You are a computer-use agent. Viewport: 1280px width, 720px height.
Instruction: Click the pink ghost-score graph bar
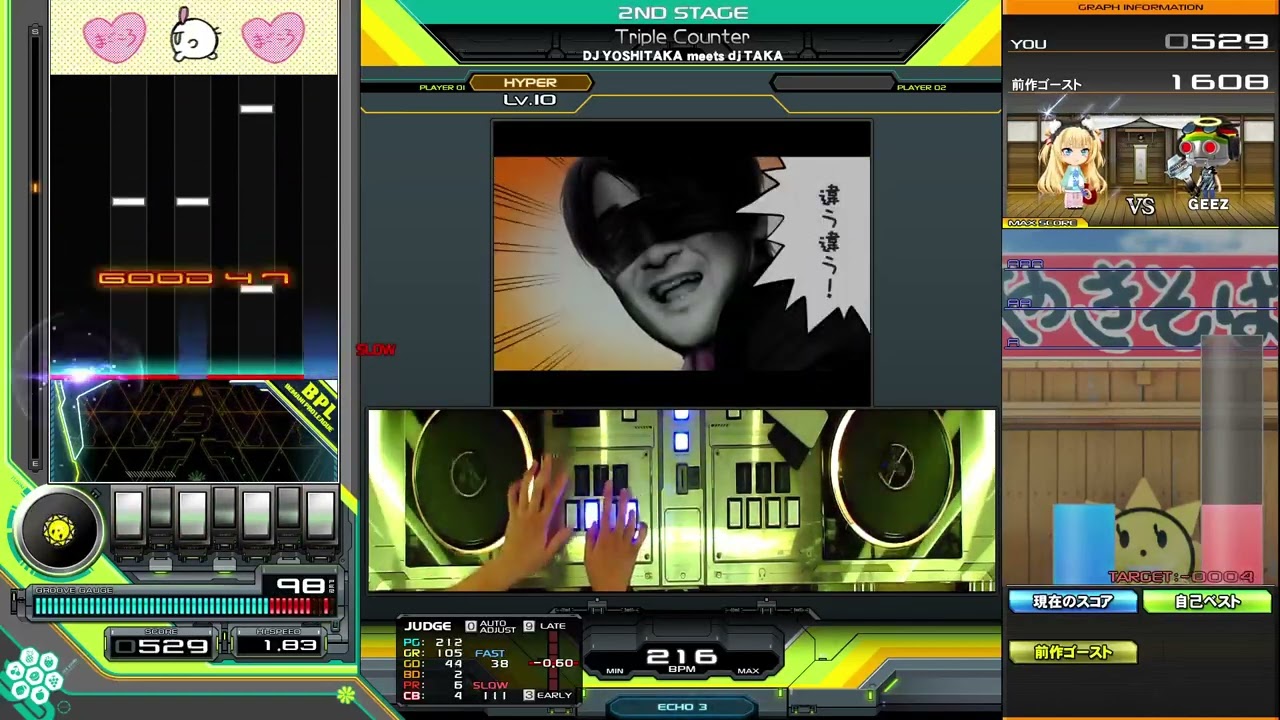pos(1231,543)
